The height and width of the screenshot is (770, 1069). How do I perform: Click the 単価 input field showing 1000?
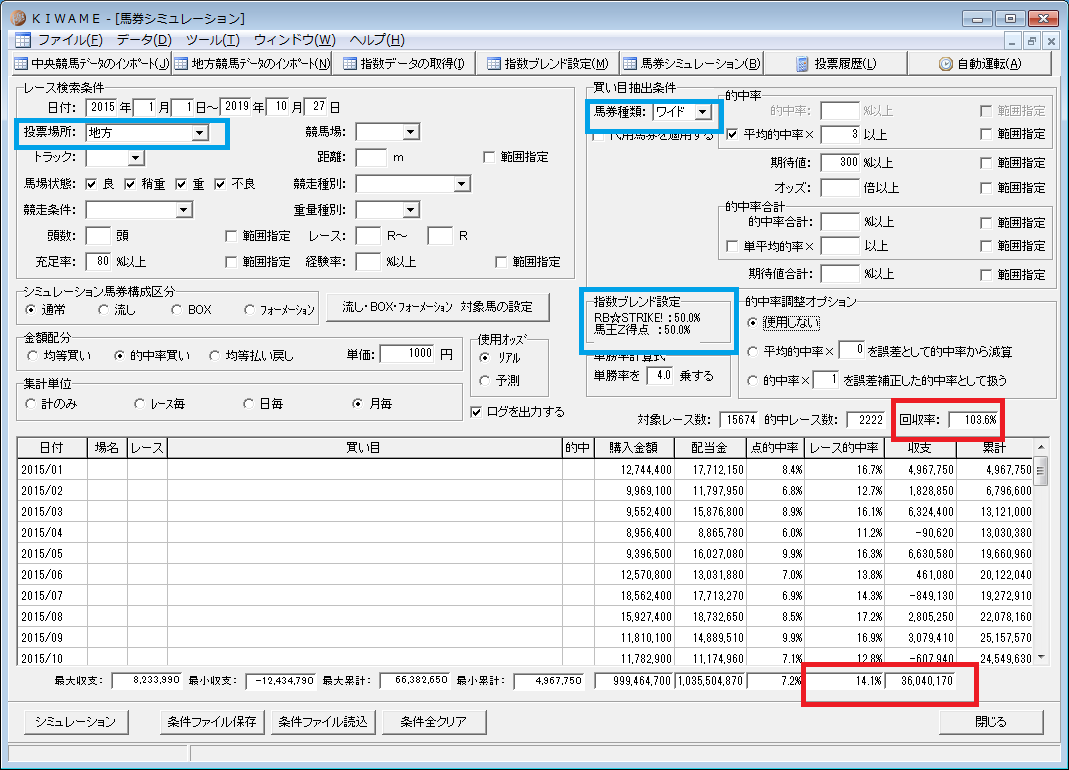[x=408, y=354]
